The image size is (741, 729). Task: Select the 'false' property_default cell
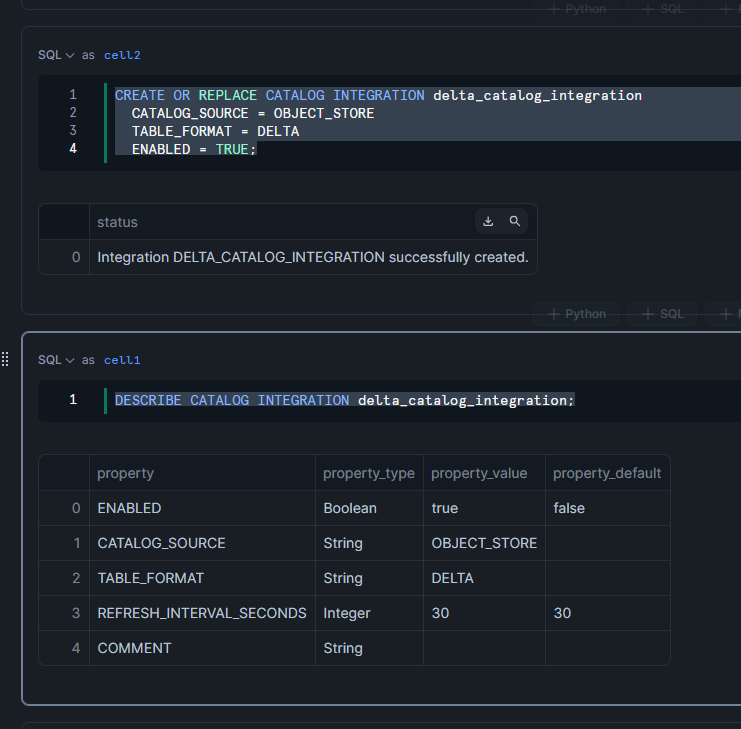(608, 508)
